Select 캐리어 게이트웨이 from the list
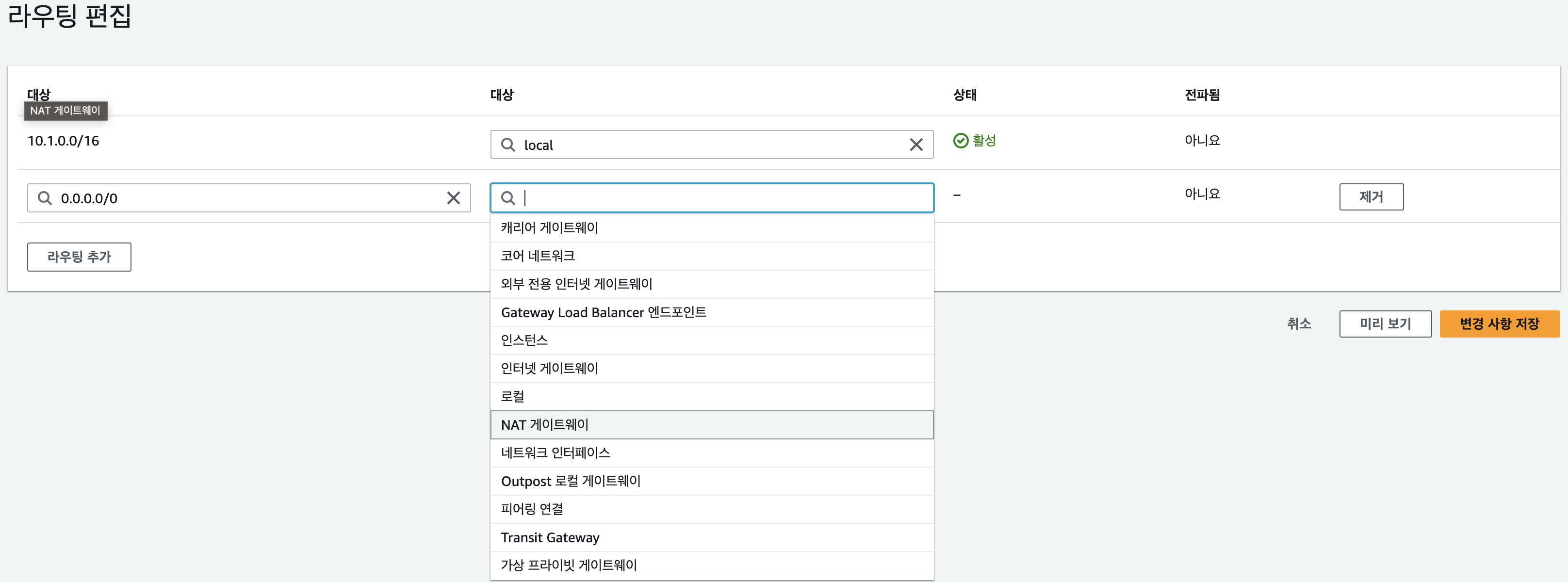The image size is (1568, 582). click(x=712, y=227)
